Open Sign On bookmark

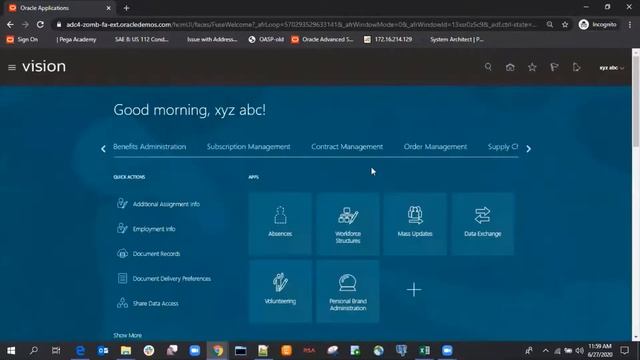22,39
